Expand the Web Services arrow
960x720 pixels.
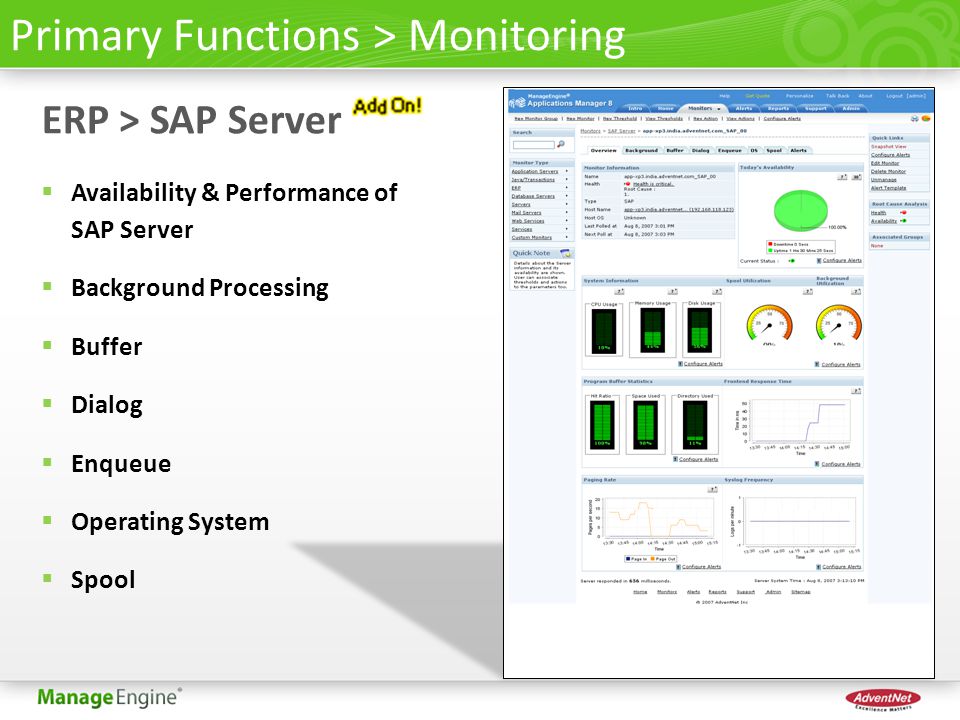click(x=567, y=220)
